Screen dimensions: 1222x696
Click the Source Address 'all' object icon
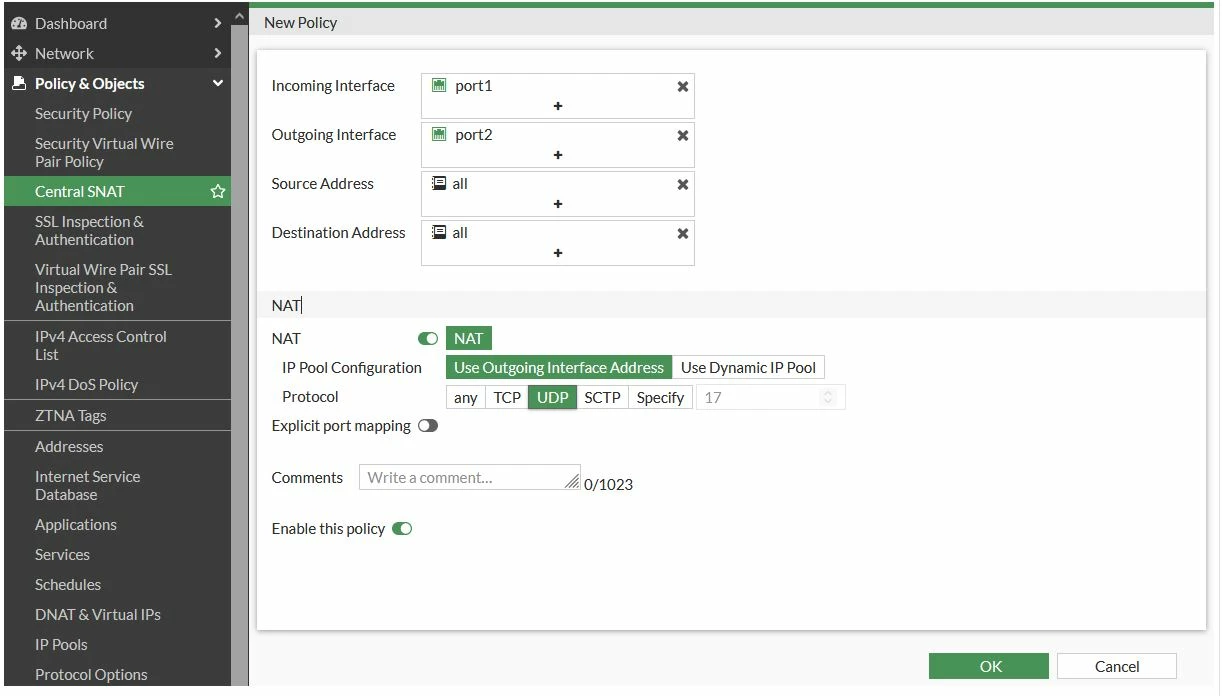coord(439,184)
